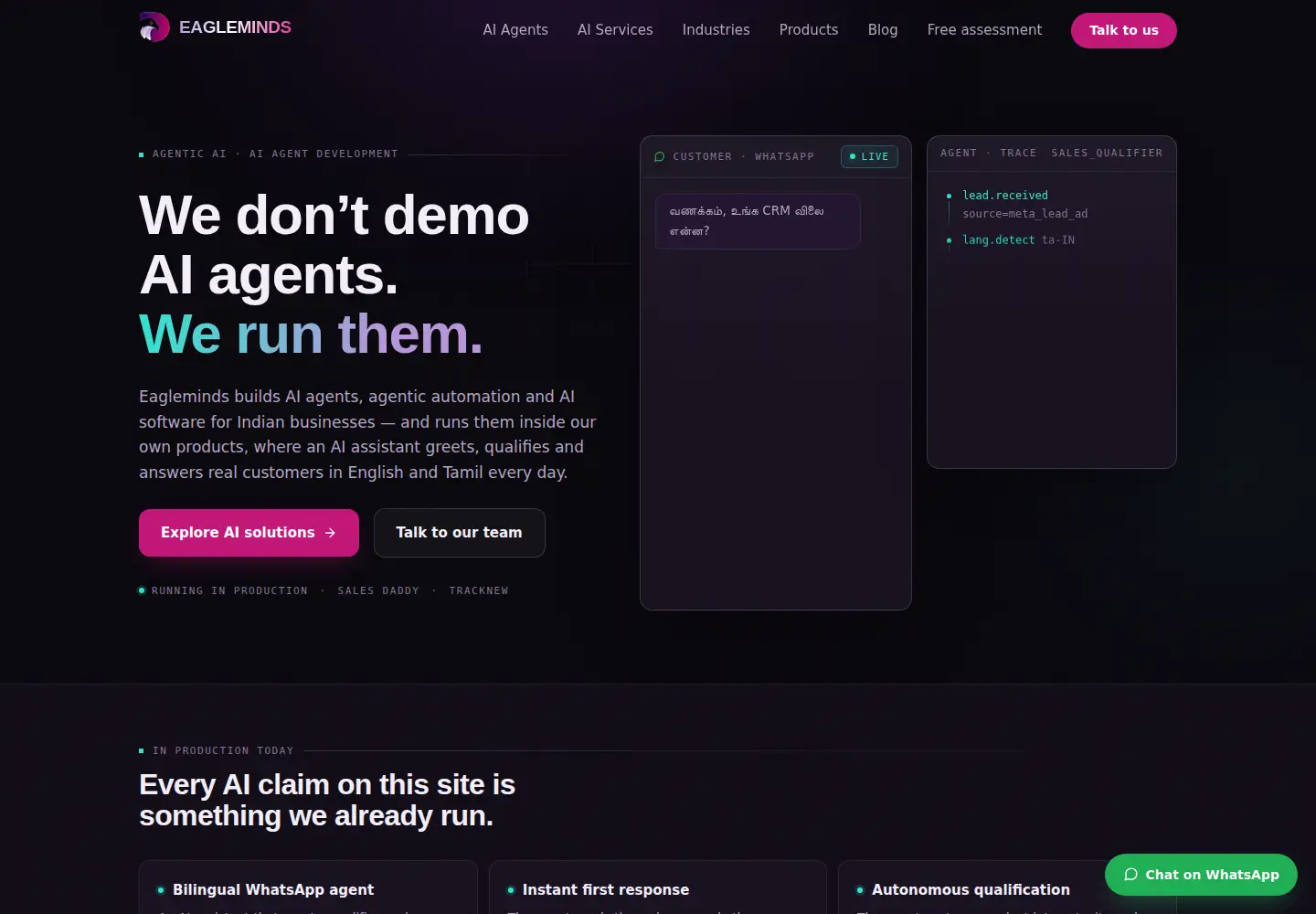Go to the Industries page

716,30
